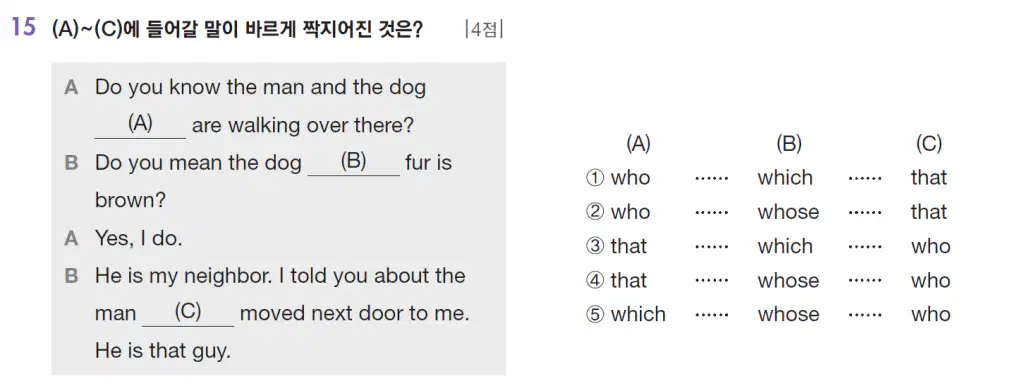This screenshot has width=1018, height=383.
Task: Click the word 'whose' in choice ②
Action: [x=788, y=212]
